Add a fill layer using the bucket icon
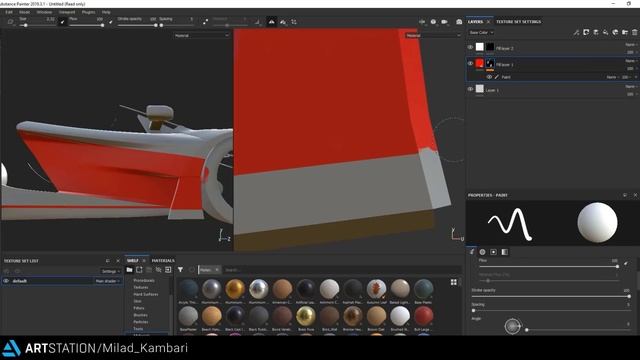This screenshot has height=360, width=640. point(606,32)
